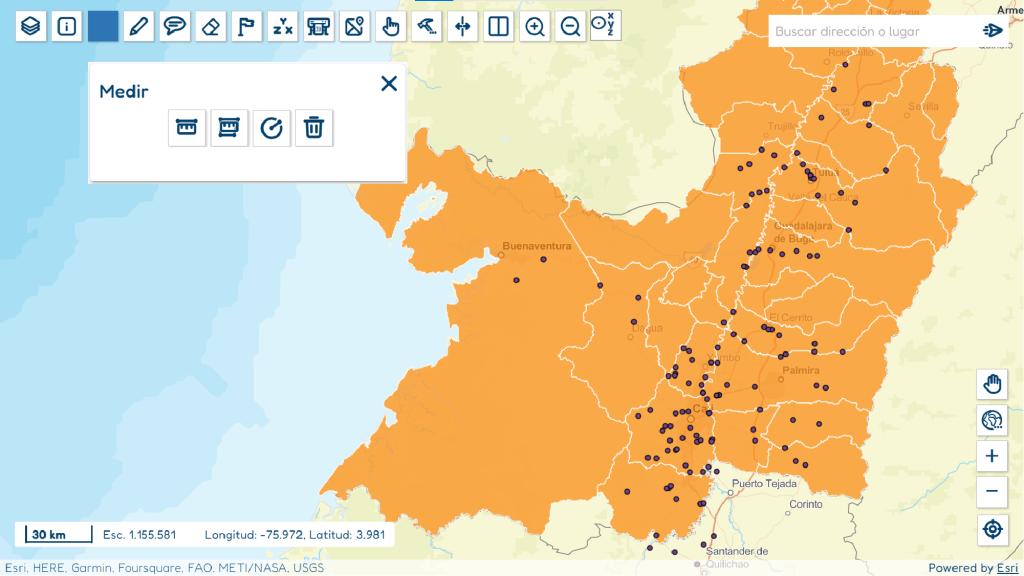Click the Sevilla town label

[x=923, y=106]
